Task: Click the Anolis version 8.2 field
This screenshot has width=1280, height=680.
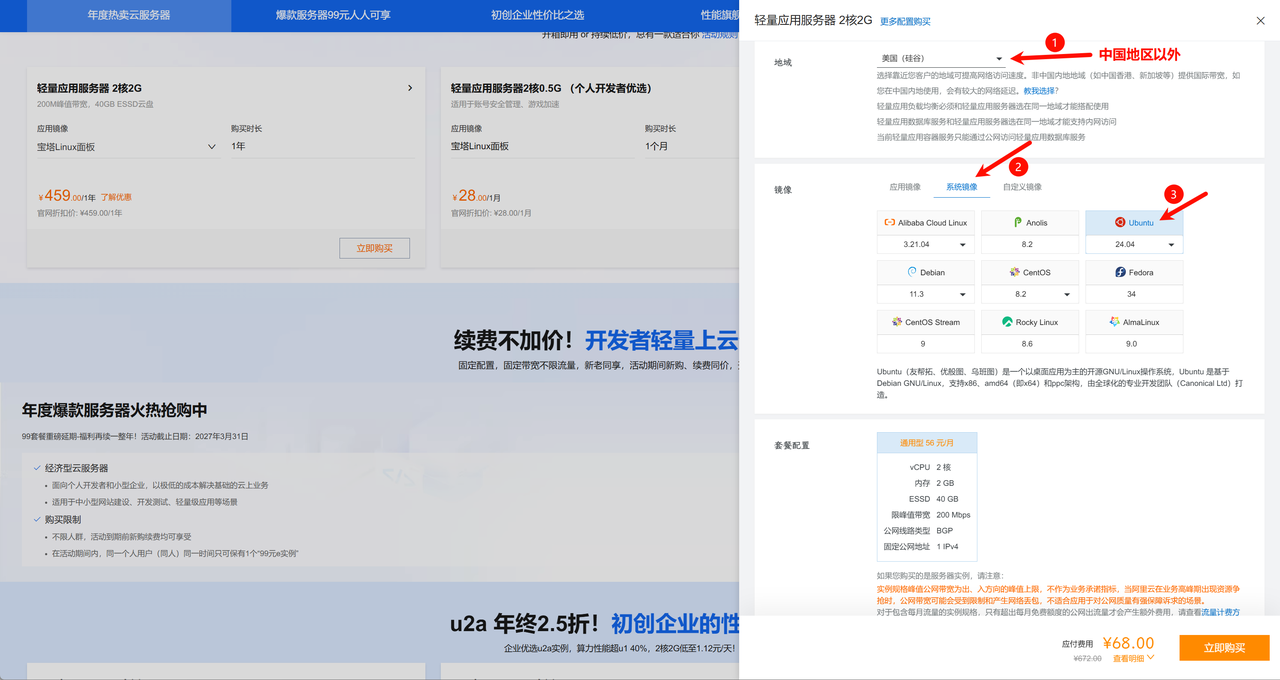Action: pos(1030,244)
